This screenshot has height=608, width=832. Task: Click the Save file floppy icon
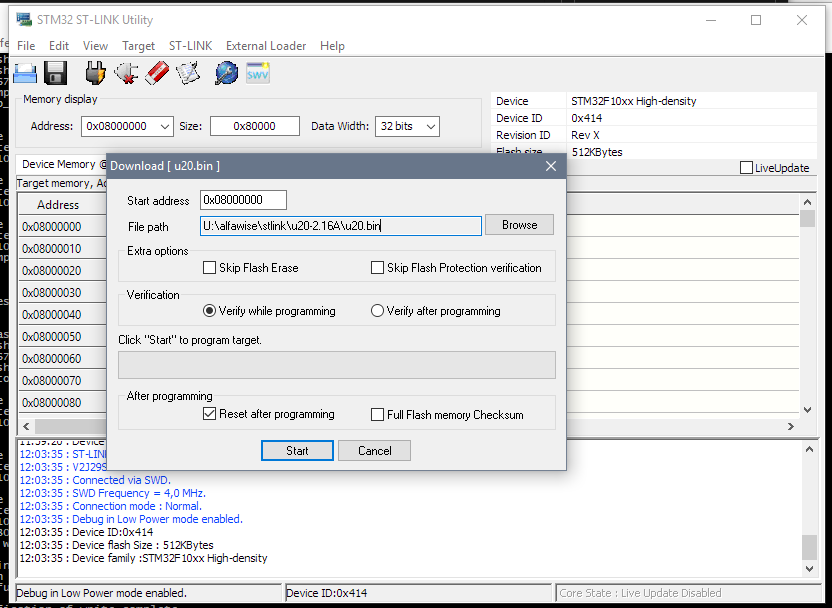(56, 73)
